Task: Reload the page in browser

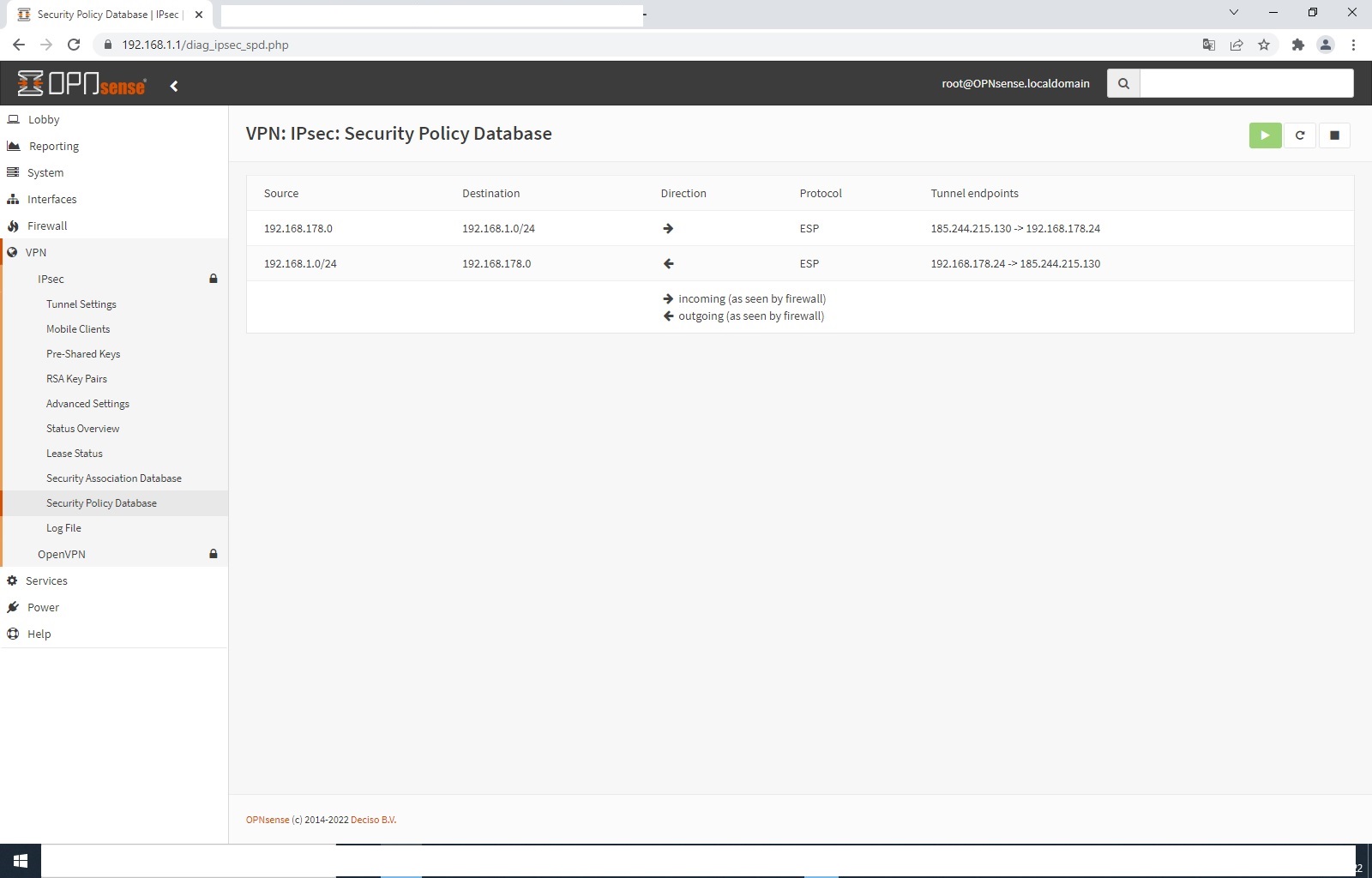Action: point(74,45)
